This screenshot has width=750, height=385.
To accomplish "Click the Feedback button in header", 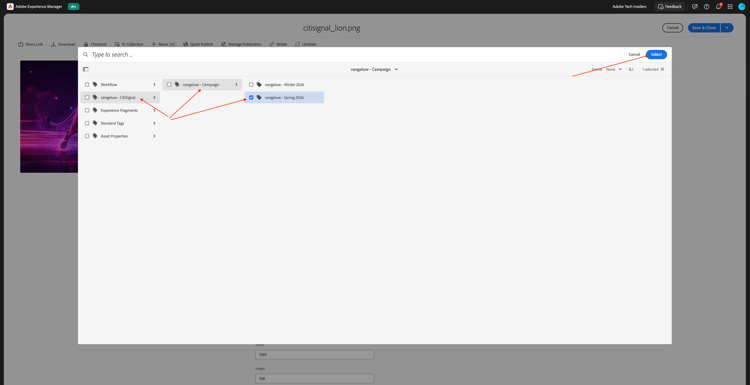I will (x=670, y=7).
